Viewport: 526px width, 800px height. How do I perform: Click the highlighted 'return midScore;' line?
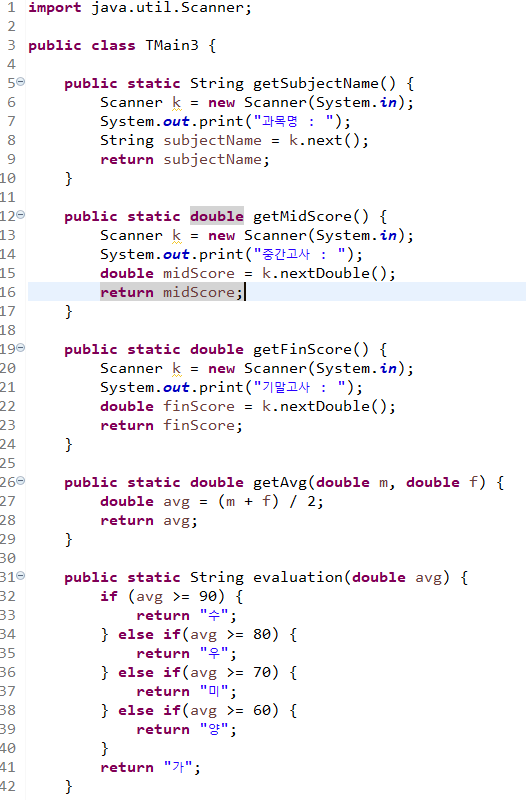(172, 292)
